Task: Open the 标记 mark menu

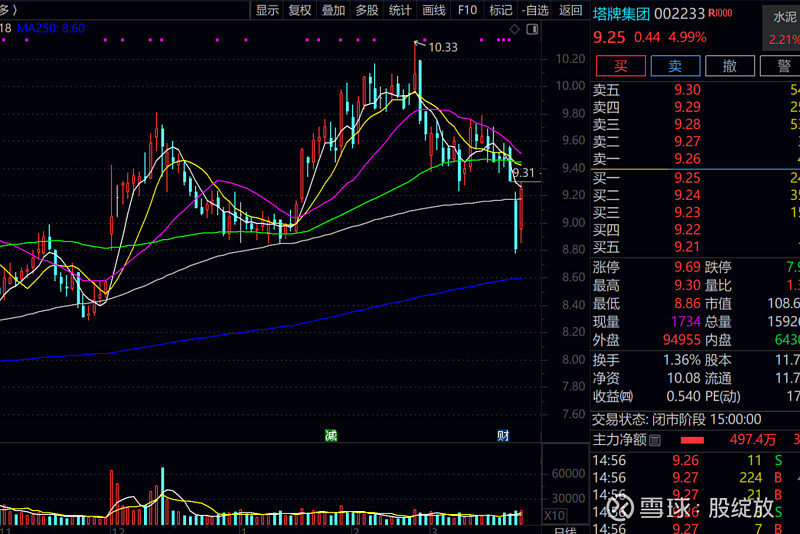Action: (x=501, y=10)
